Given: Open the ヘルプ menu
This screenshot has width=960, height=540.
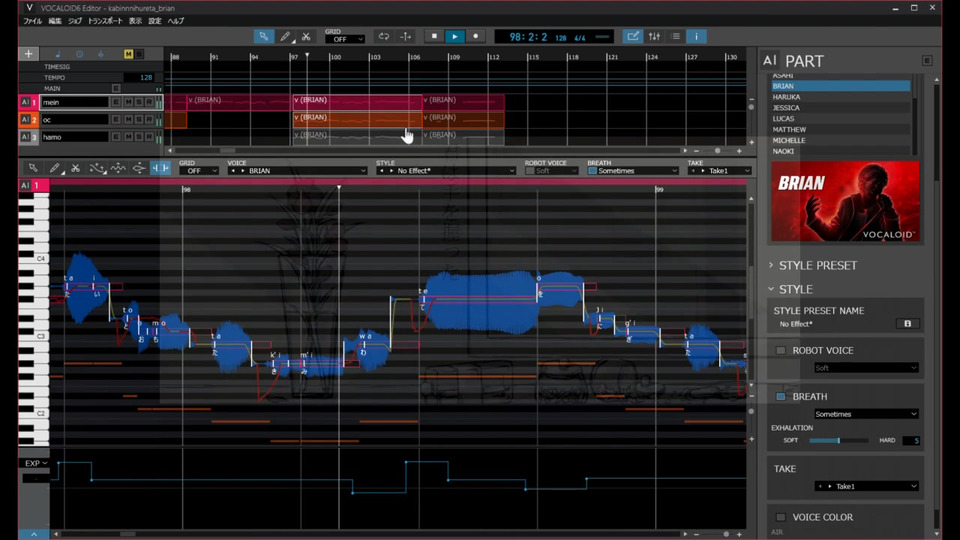Looking at the screenshot, I should tap(176, 21).
